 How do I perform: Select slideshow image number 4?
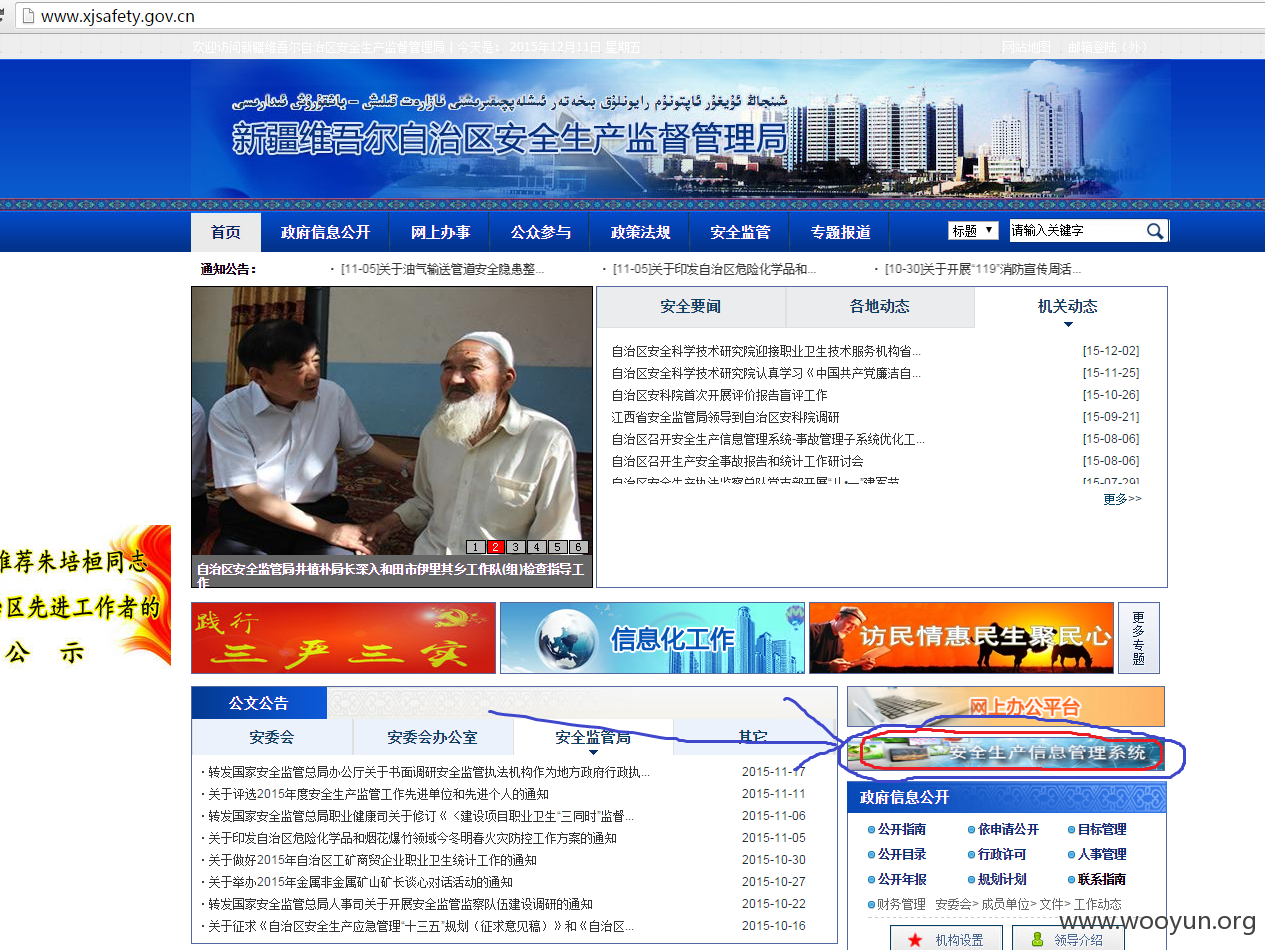point(536,547)
